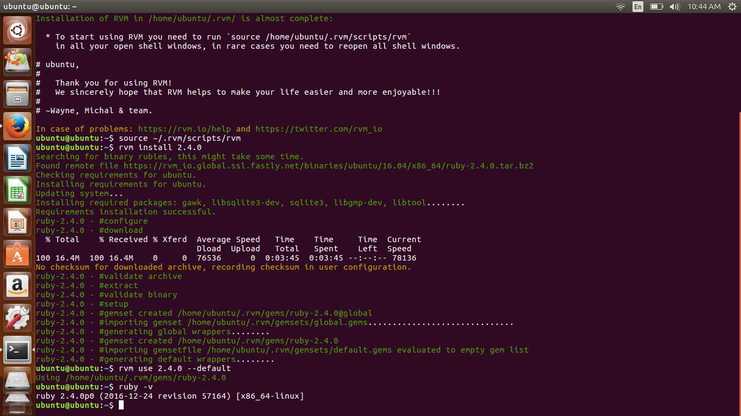The image size is (741, 416).
Task: Open the En keyboard layout indicator
Action: pos(638,7)
